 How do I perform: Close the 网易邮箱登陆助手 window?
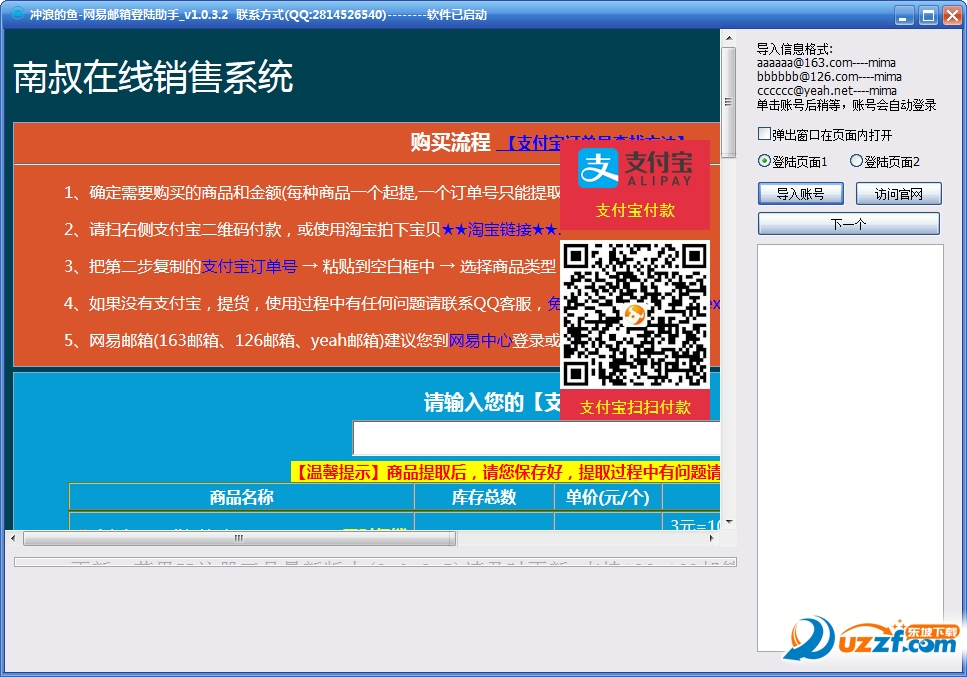tap(952, 15)
